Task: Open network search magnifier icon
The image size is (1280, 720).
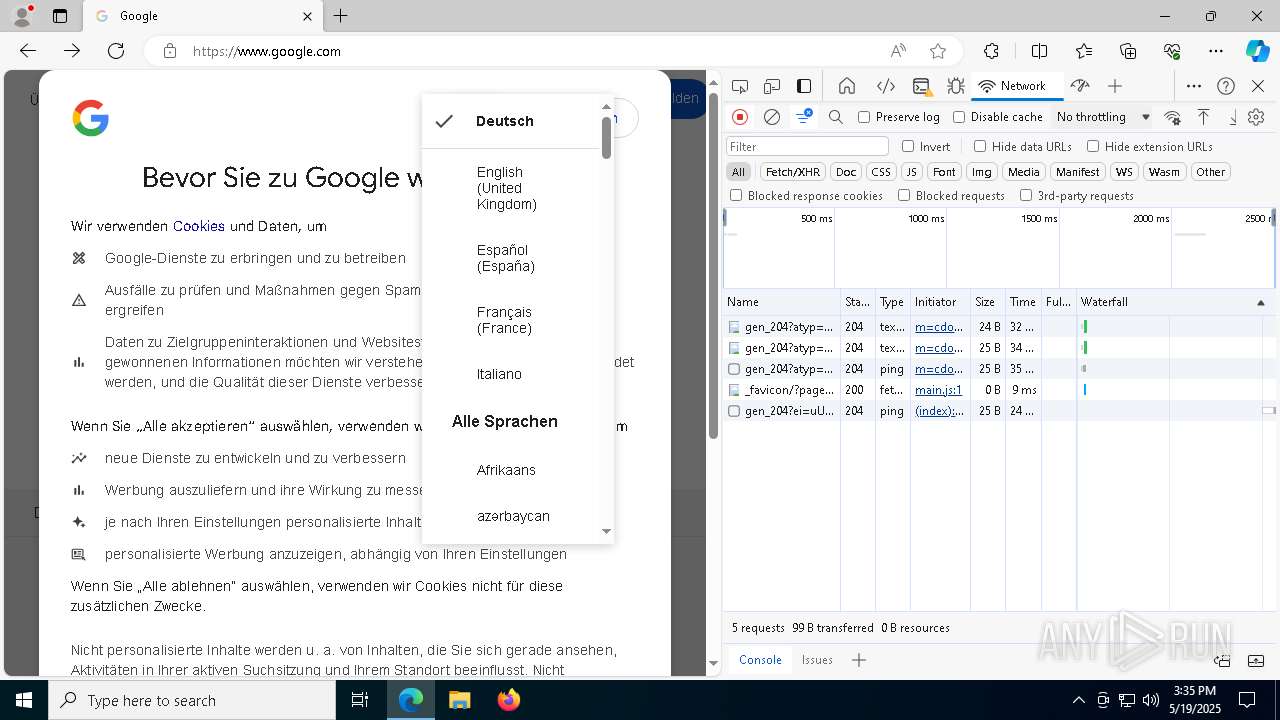Action: click(836, 117)
